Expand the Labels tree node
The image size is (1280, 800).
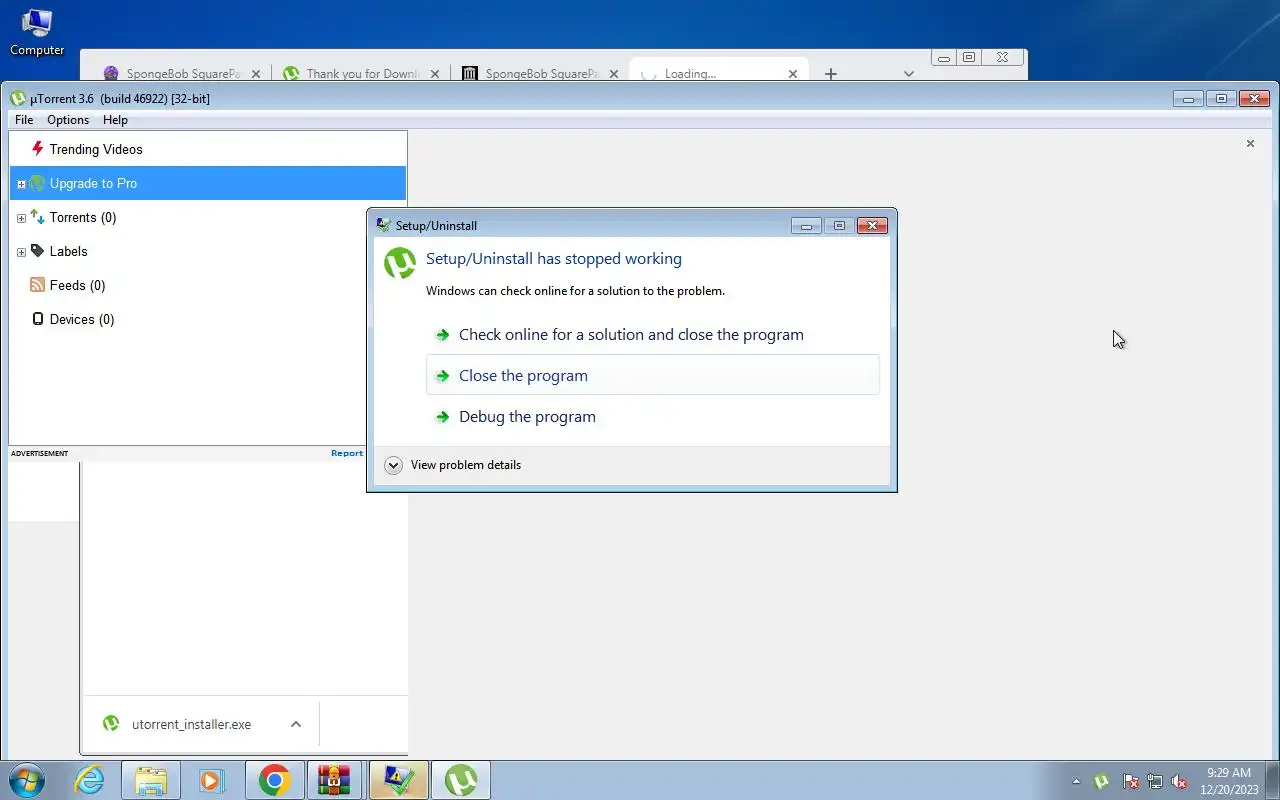click(21, 252)
